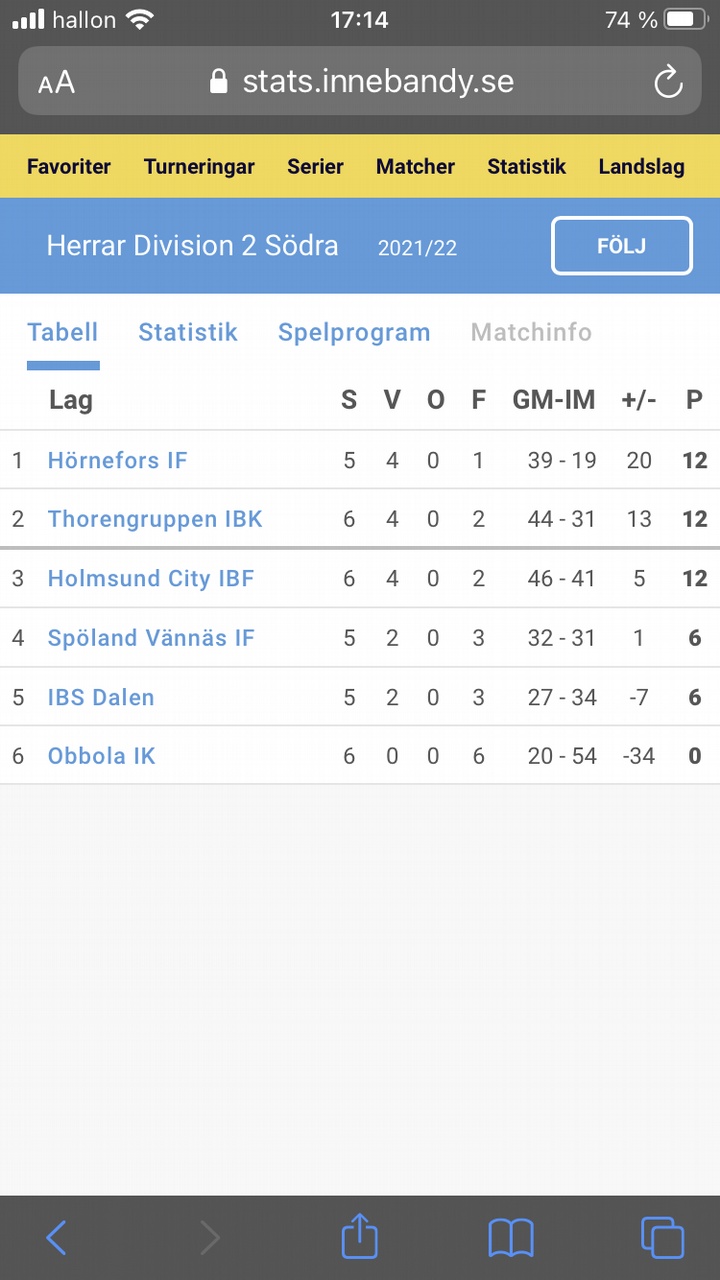This screenshot has width=720, height=1280.
Task: Tap the padlock icon in address bar
Action: (219, 81)
